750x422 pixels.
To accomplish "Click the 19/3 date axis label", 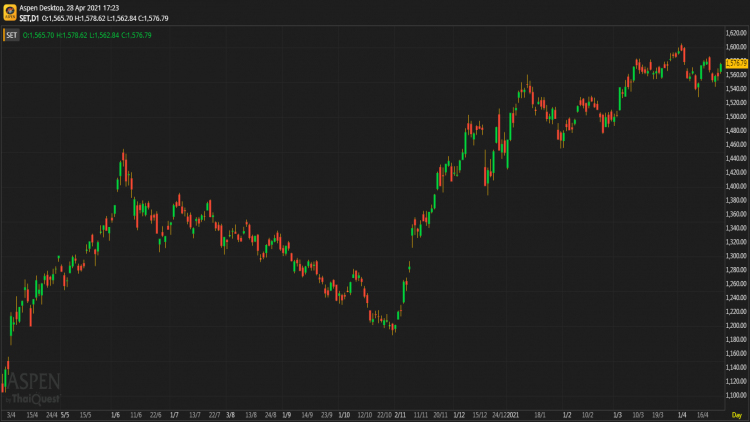I will 658,415.
